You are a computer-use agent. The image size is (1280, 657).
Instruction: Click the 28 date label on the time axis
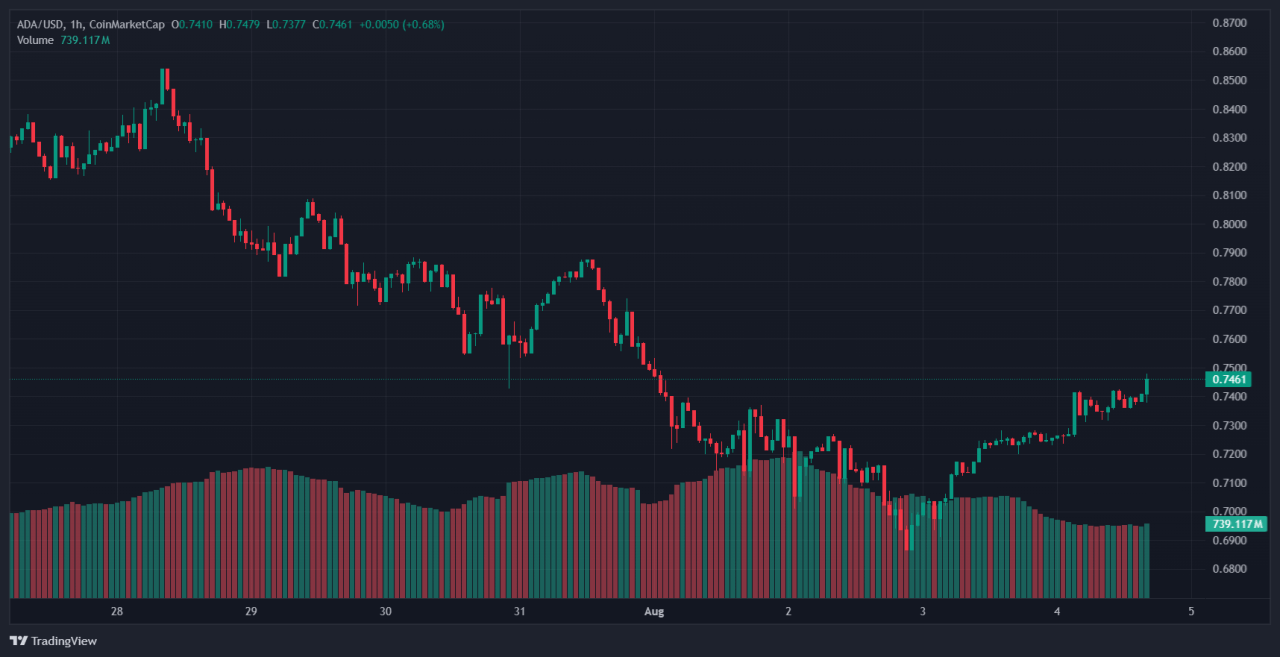(117, 611)
